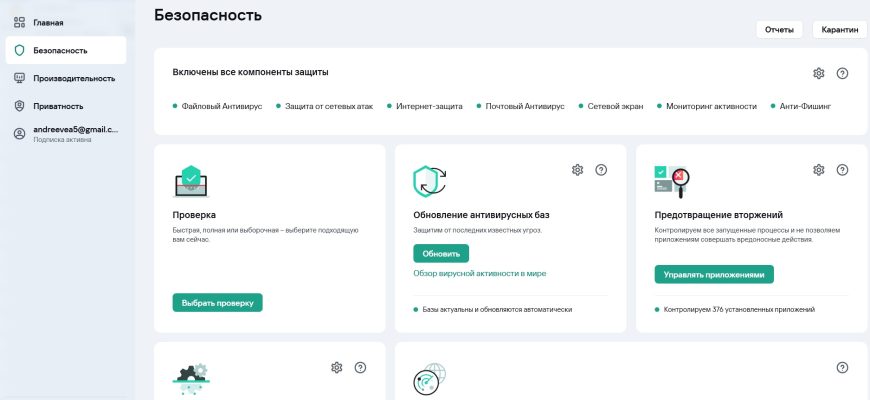Click help icon in Предотвращение вторжений card
870x400 pixels.
[x=842, y=170]
